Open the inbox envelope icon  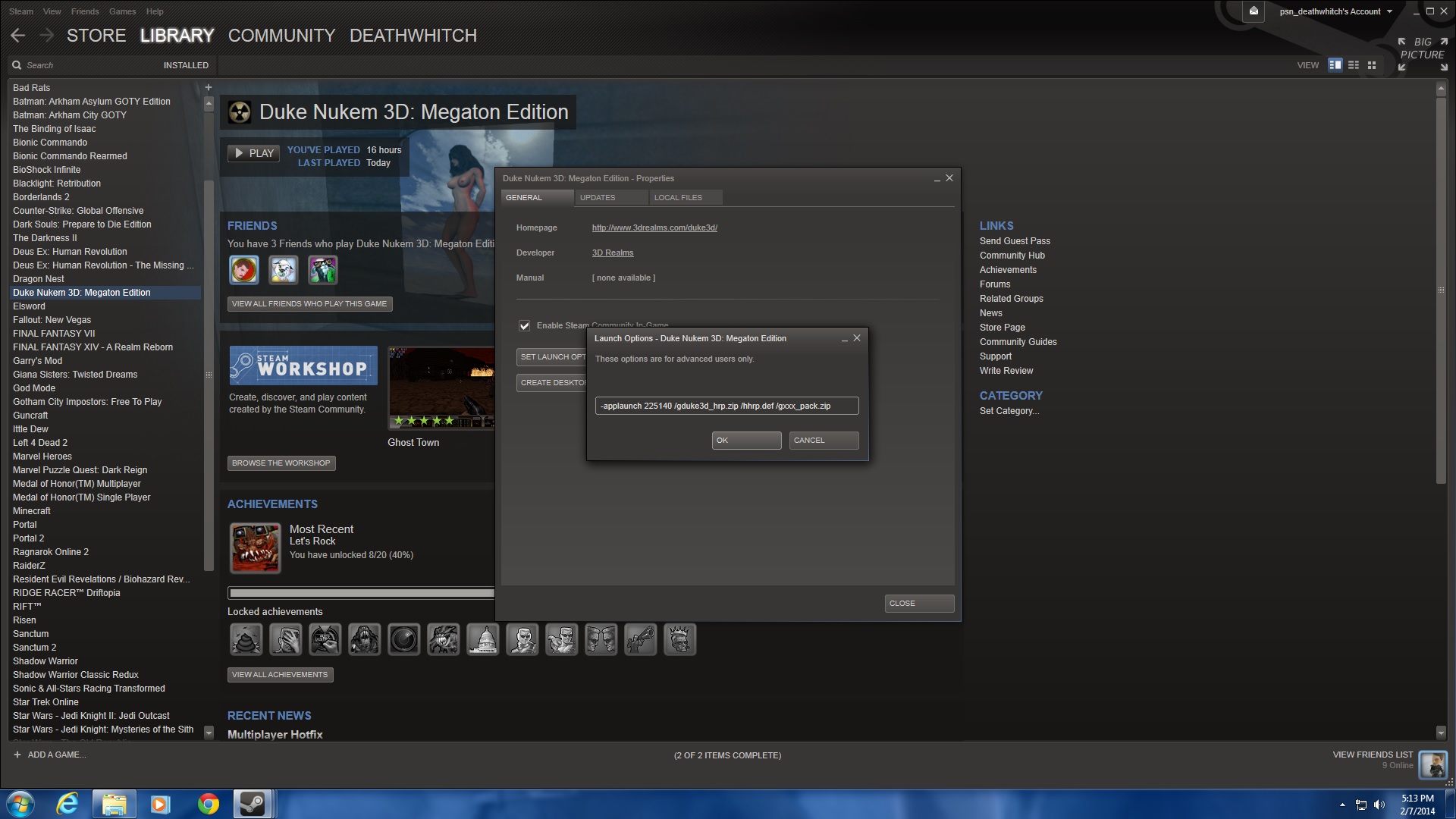coord(1254,11)
